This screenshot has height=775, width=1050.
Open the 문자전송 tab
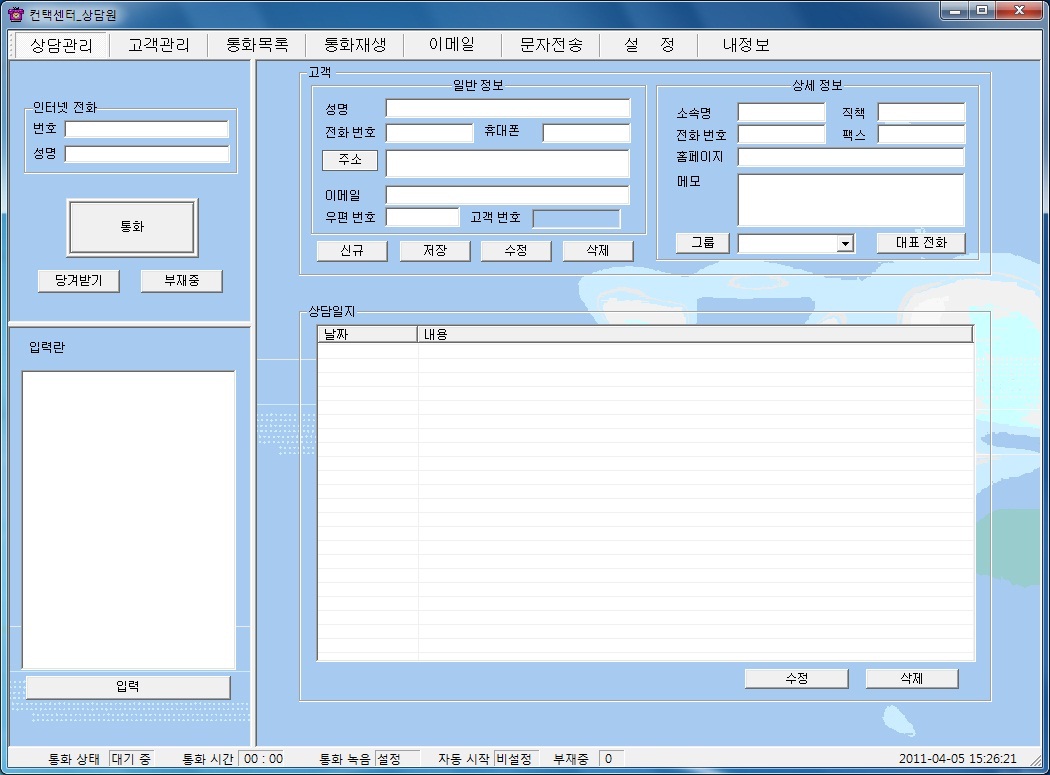pyautogui.click(x=551, y=45)
